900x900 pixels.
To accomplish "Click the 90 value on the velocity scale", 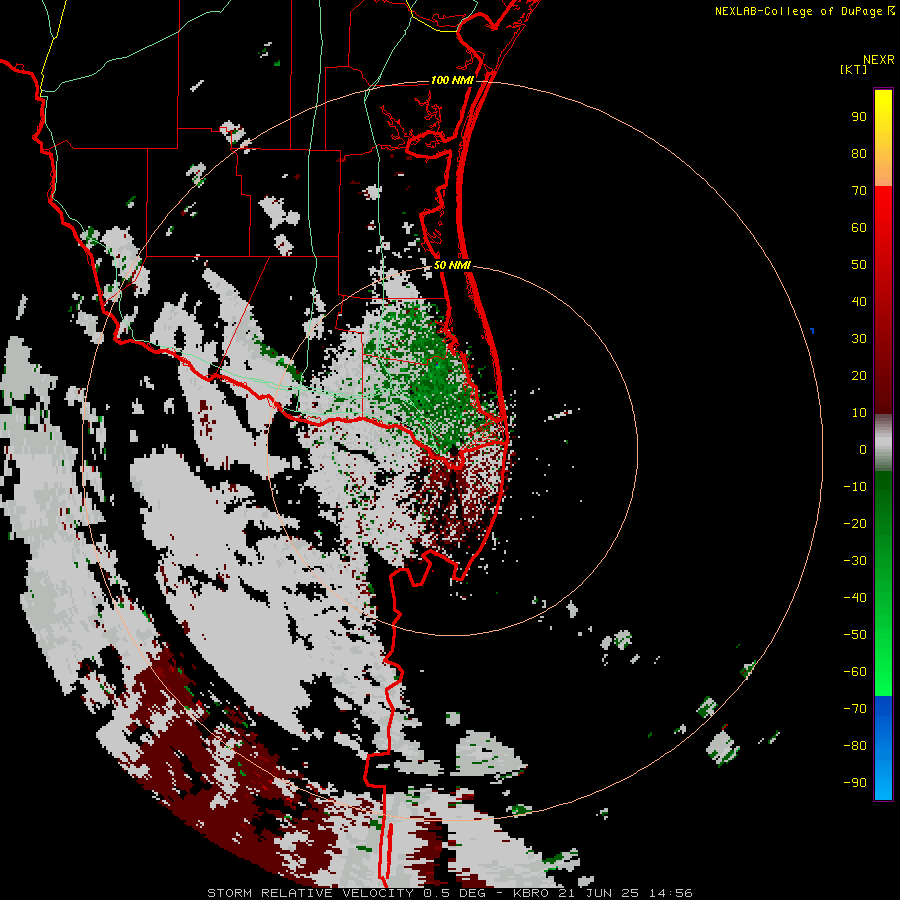I will pos(859,117).
